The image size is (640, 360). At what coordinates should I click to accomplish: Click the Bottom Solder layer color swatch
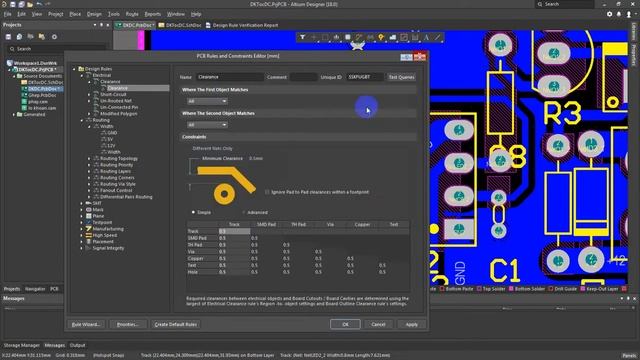[511, 289]
